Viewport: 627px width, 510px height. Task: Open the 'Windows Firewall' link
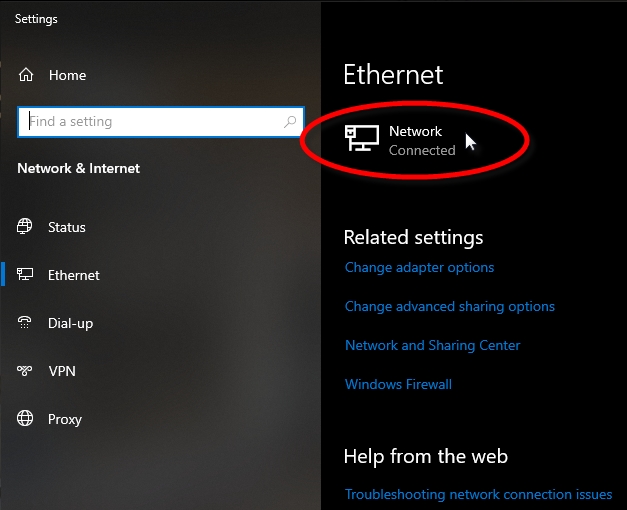click(x=398, y=384)
